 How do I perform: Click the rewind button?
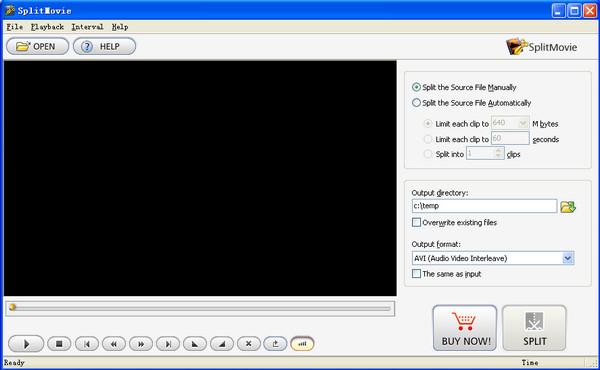click(114, 344)
